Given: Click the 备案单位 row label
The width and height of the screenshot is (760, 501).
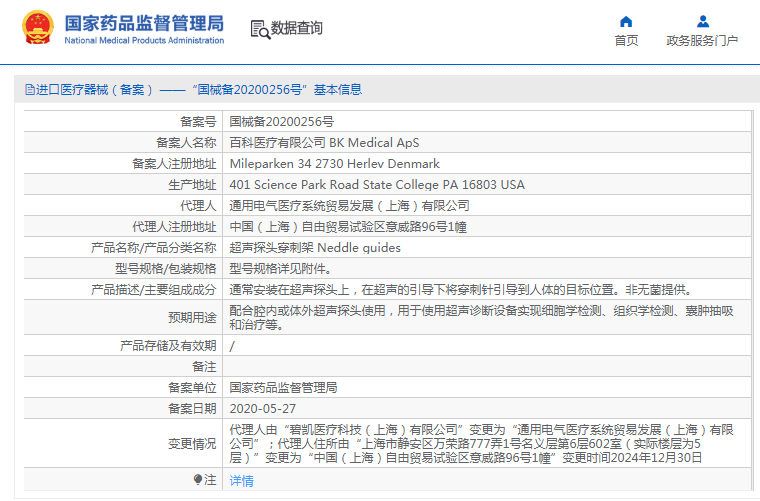Looking at the screenshot, I should tap(192, 388).
